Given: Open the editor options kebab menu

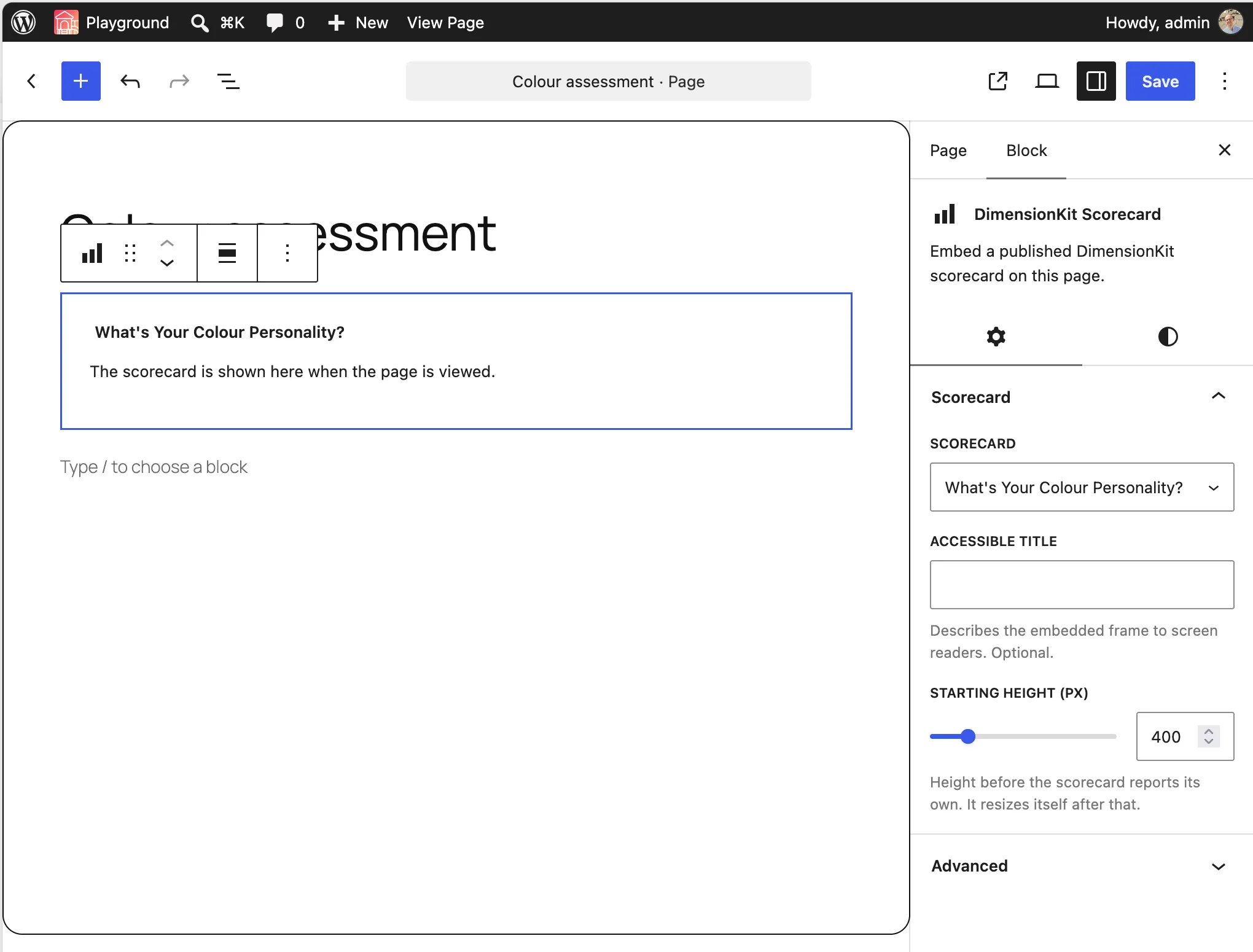Looking at the screenshot, I should [x=1224, y=81].
